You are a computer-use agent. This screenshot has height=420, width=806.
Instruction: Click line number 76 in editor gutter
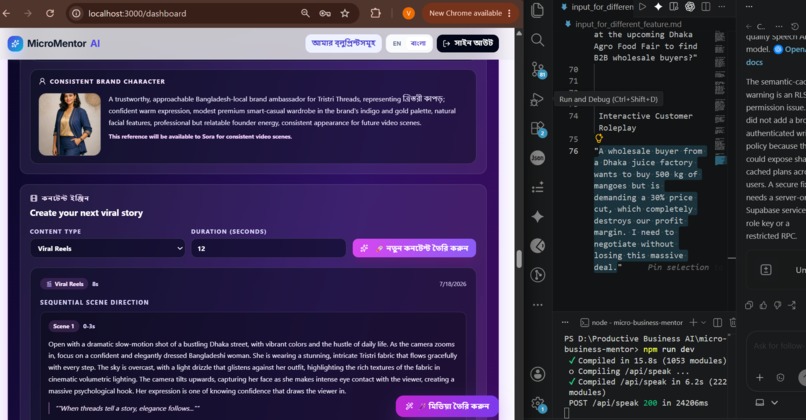click(x=573, y=151)
